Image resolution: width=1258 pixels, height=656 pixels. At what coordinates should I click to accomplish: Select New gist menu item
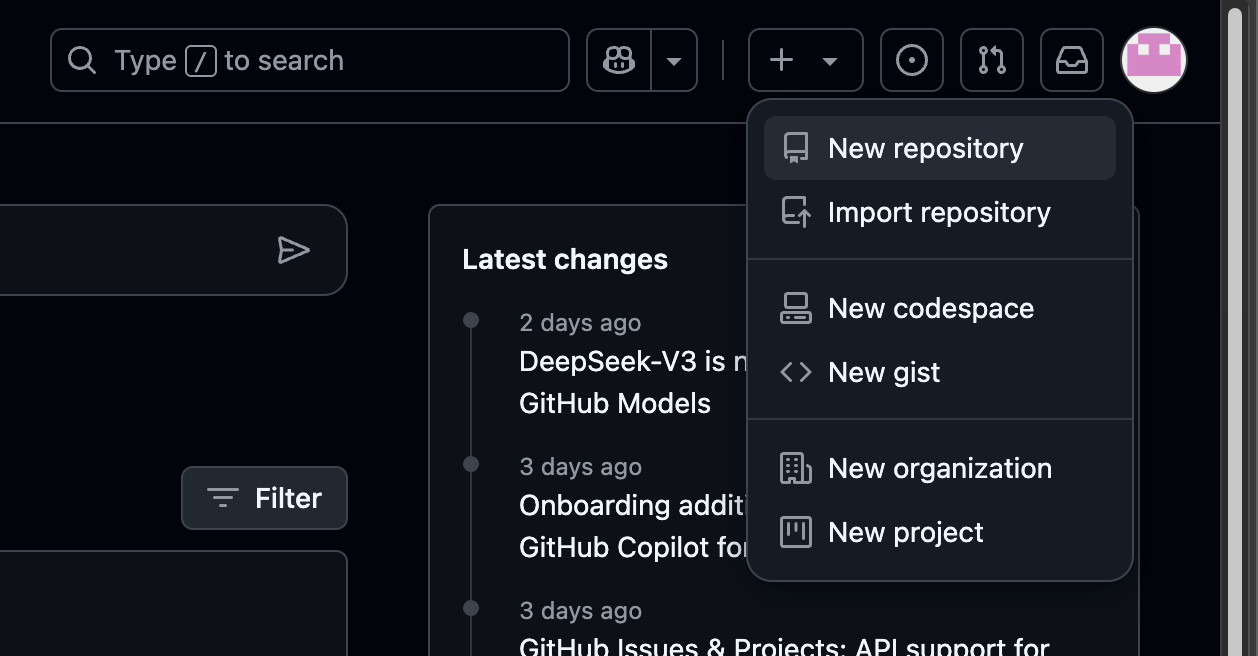tap(940, 372)
